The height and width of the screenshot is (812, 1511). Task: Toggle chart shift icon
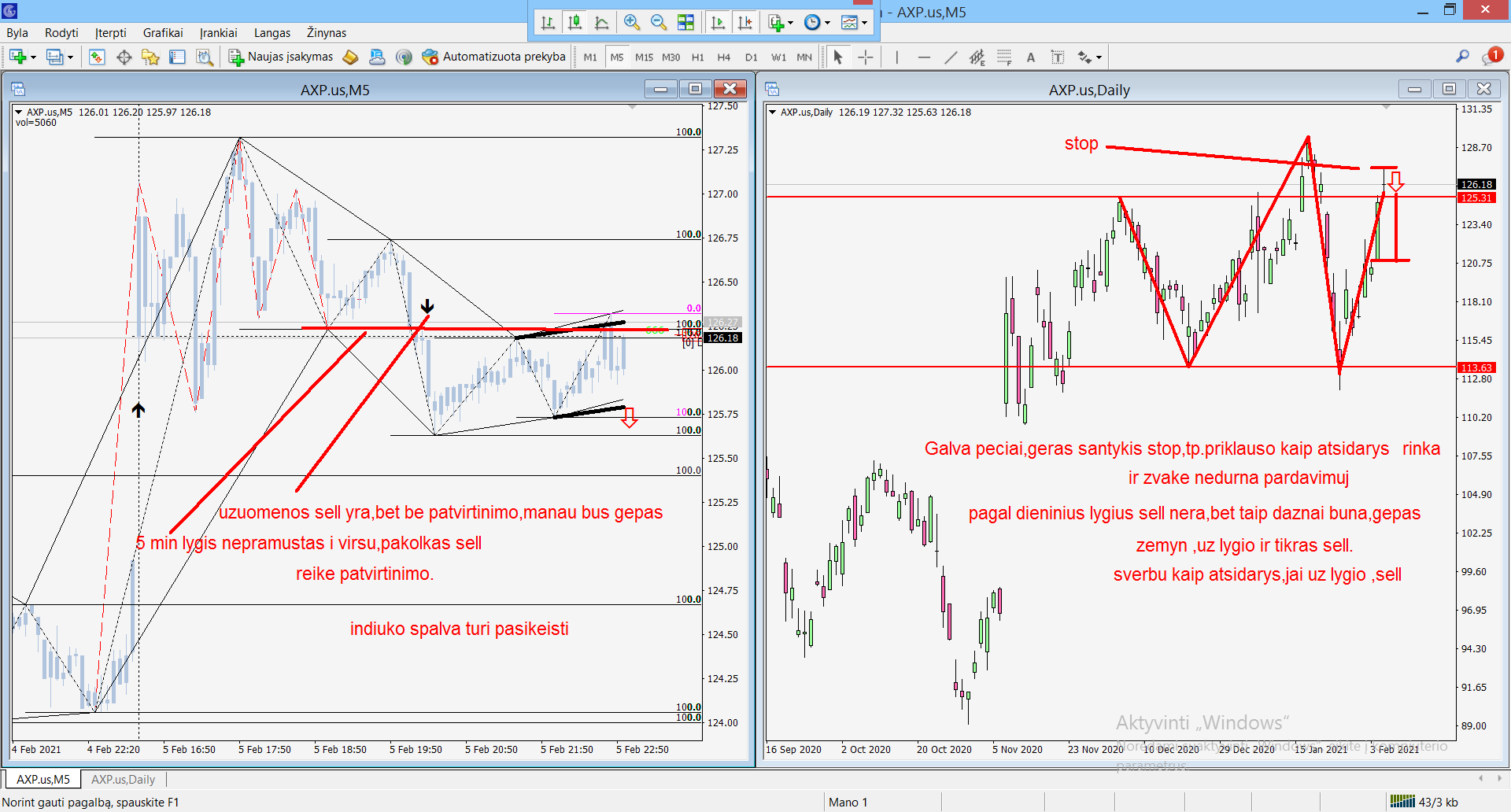coord(744,23)
